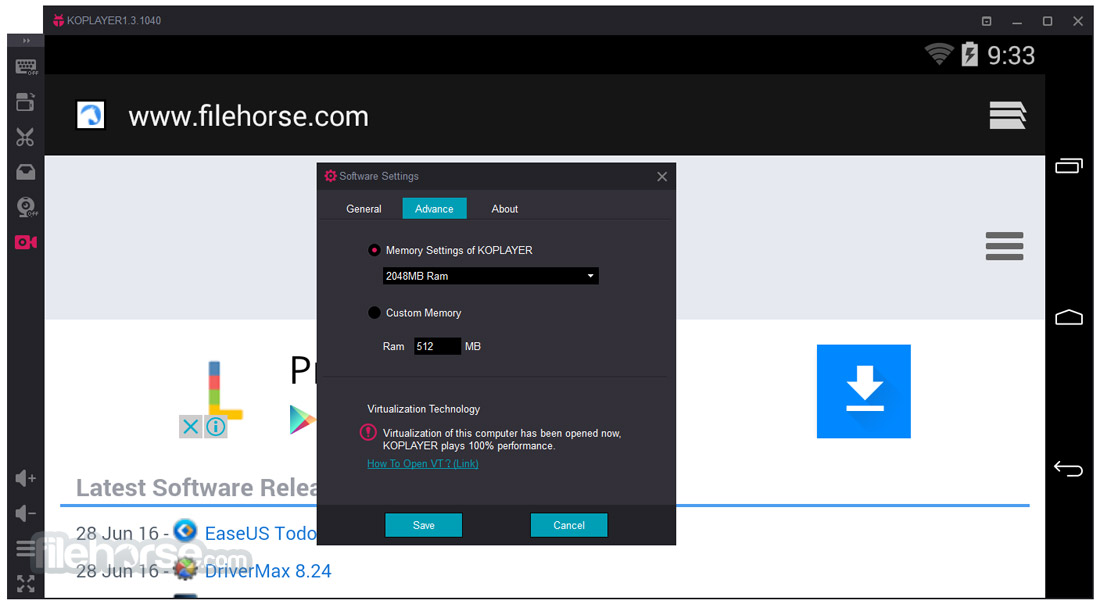Switch to the Advance tab

coord(434,208)
